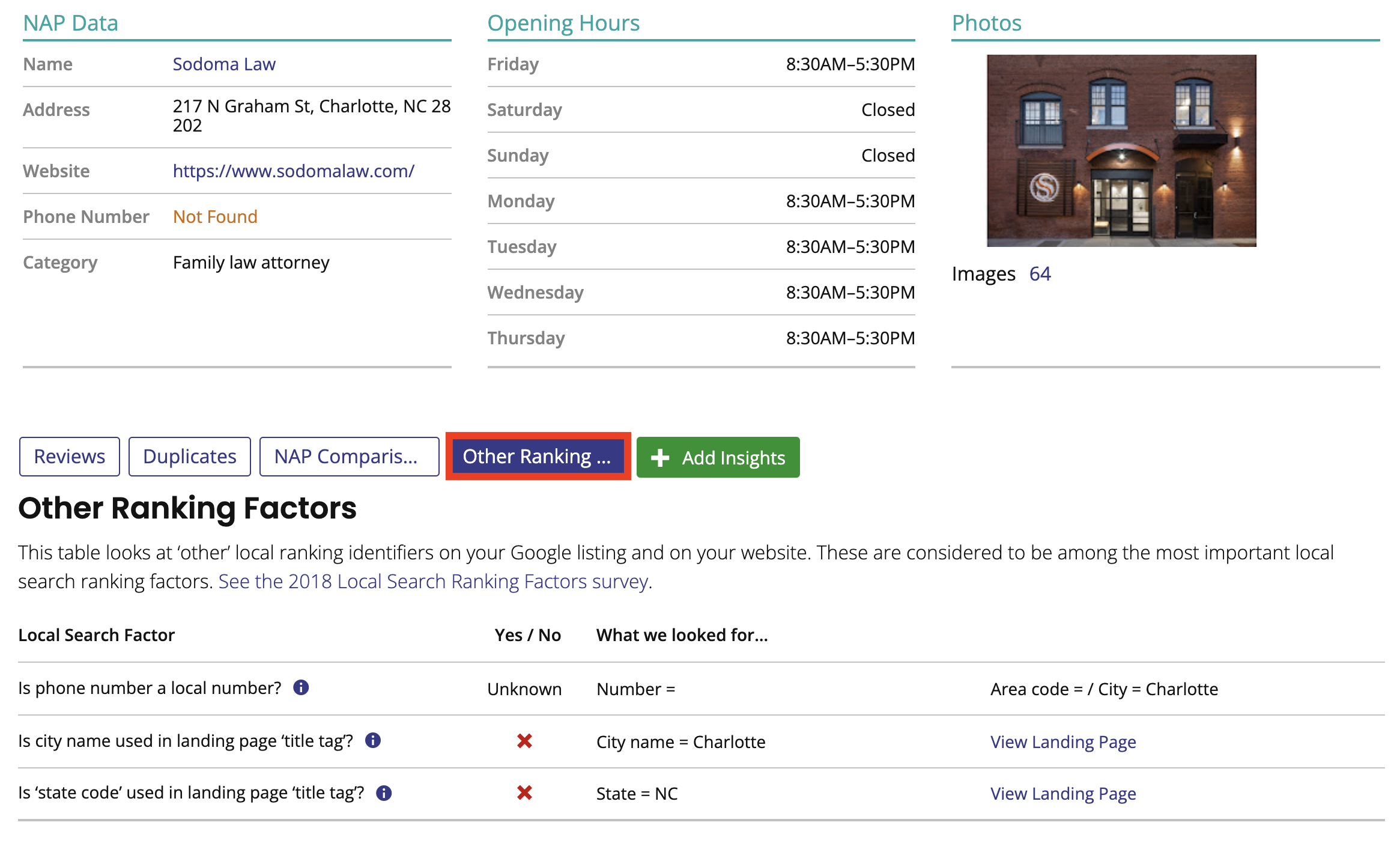The width and height of the screenshot is (1400, 861).
Task: Click red X in the state code row
Action: 524,793
